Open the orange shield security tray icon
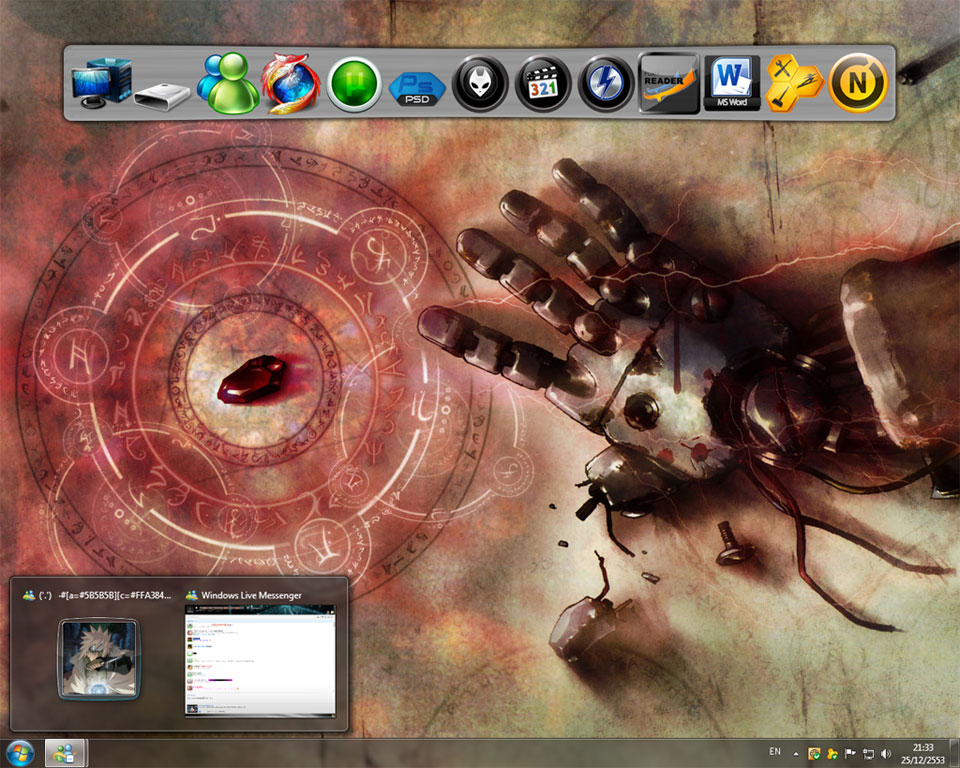 click(814, 754)
